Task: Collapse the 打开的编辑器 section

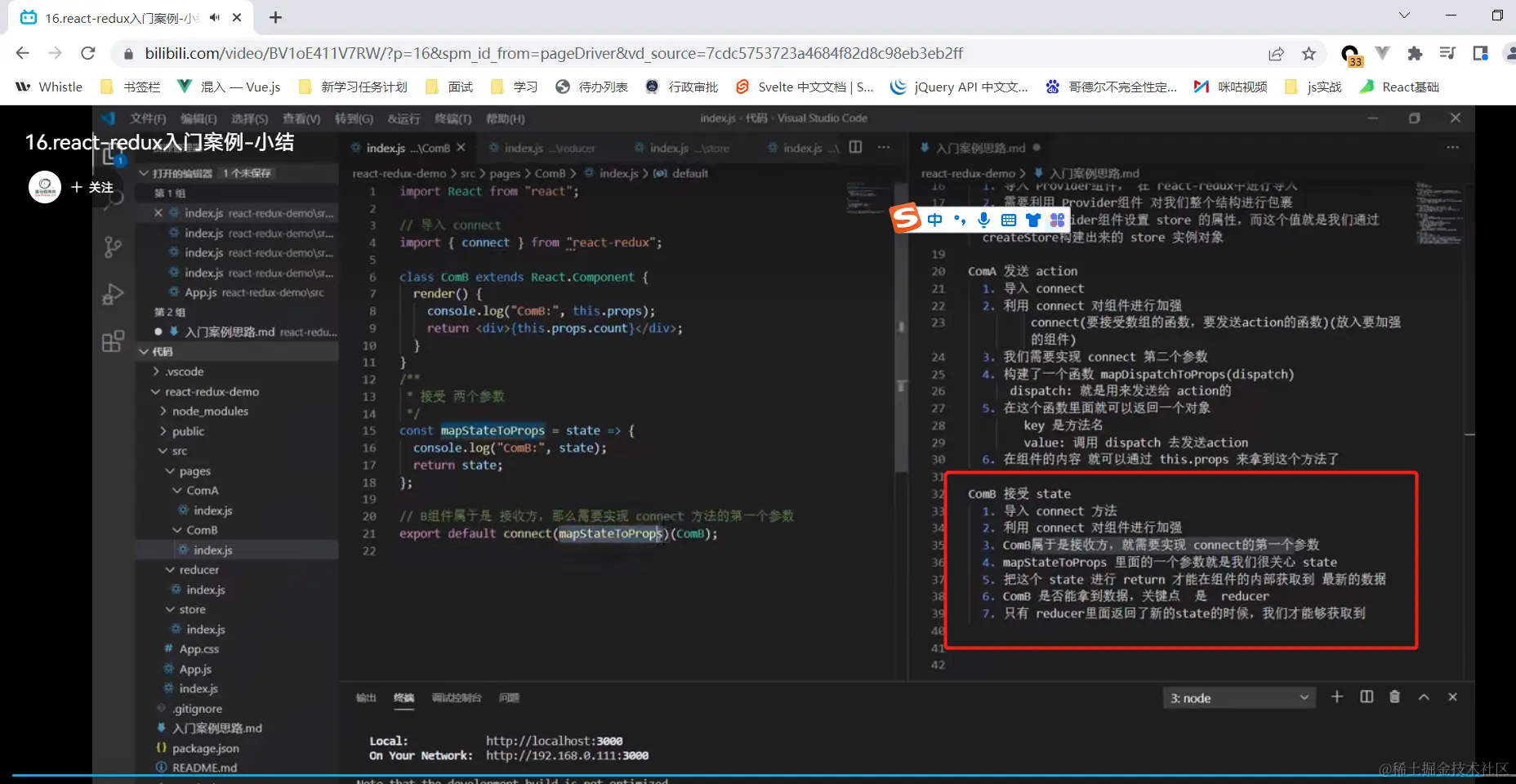Action: [x=144, y=173]
